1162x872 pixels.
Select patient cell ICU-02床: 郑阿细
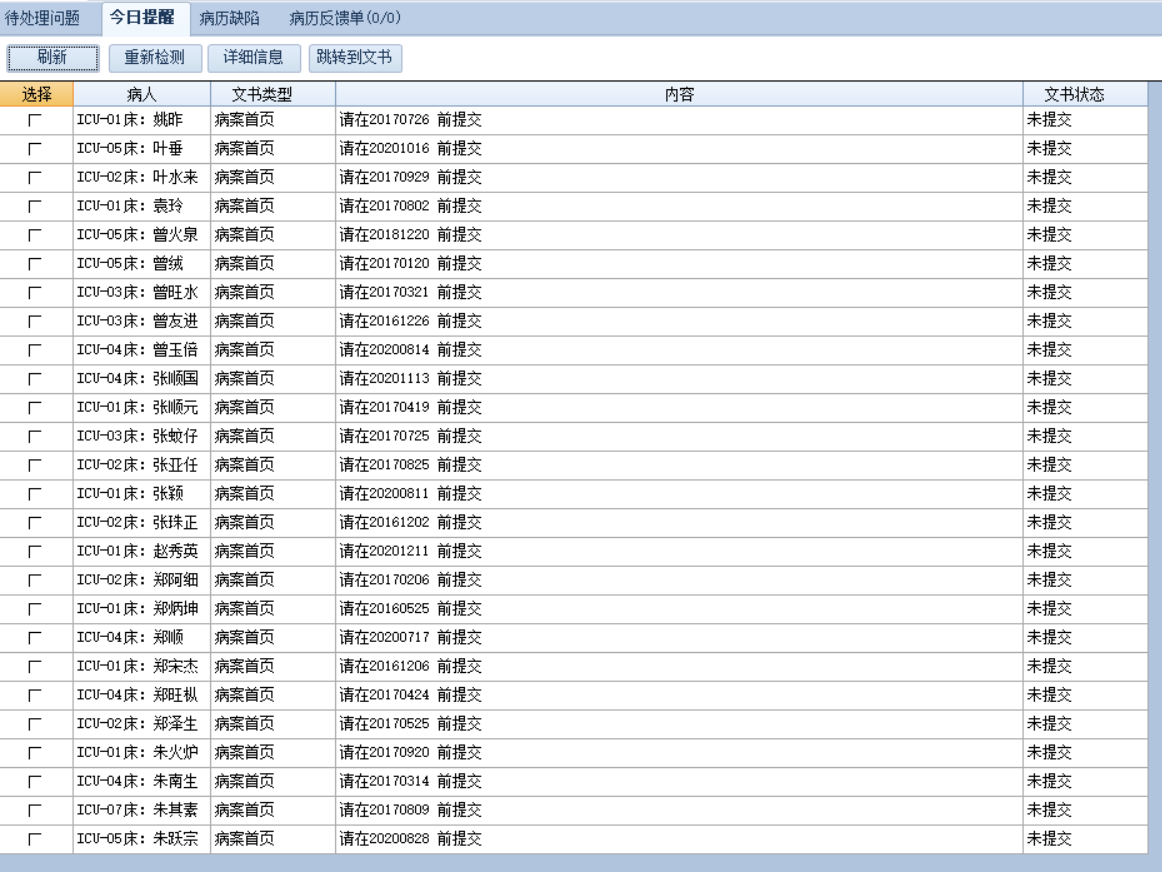(142, 580)
